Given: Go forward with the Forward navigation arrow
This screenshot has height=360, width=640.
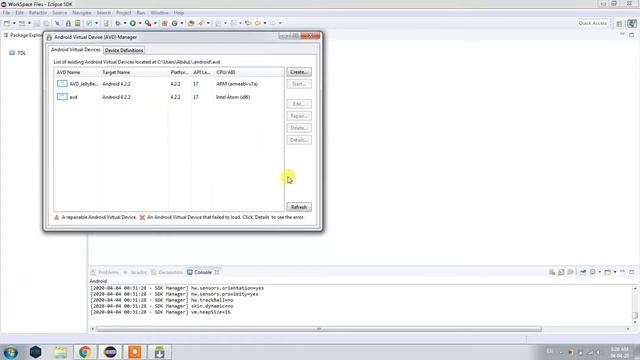Looking at the screenshot, I should point(273,23).
